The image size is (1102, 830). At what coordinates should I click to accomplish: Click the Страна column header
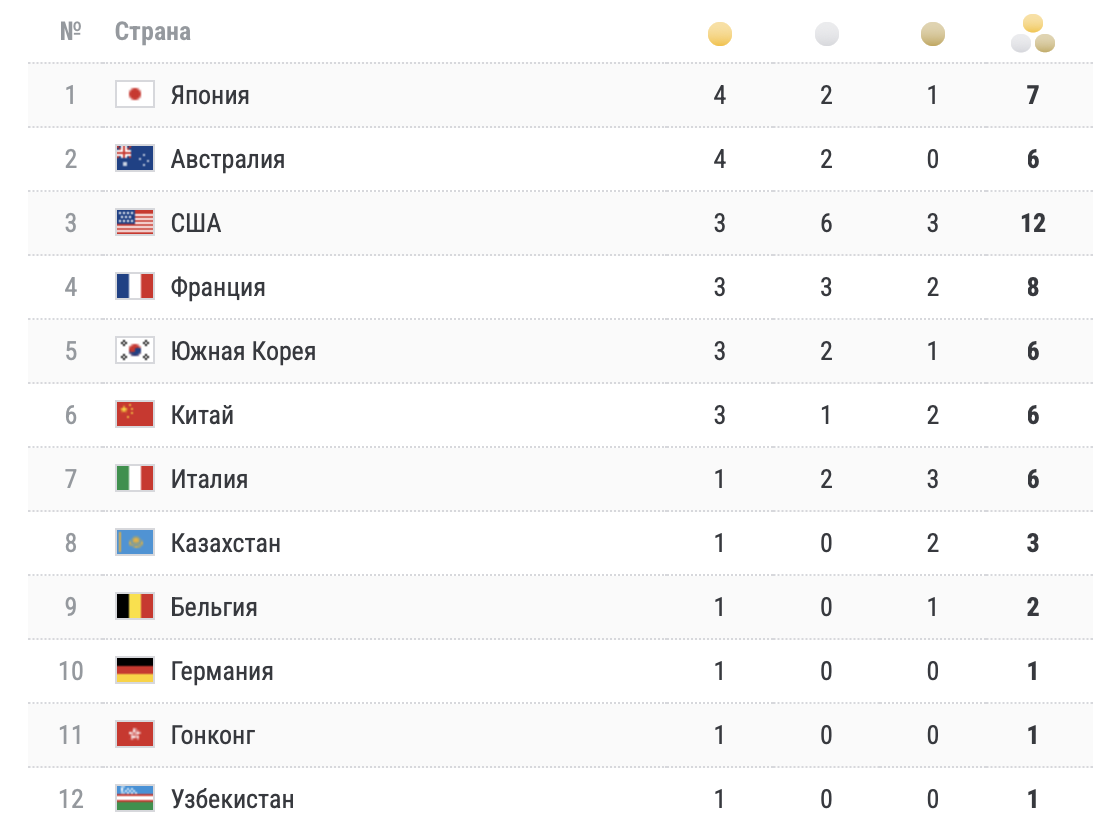click(x=152, y=32)
